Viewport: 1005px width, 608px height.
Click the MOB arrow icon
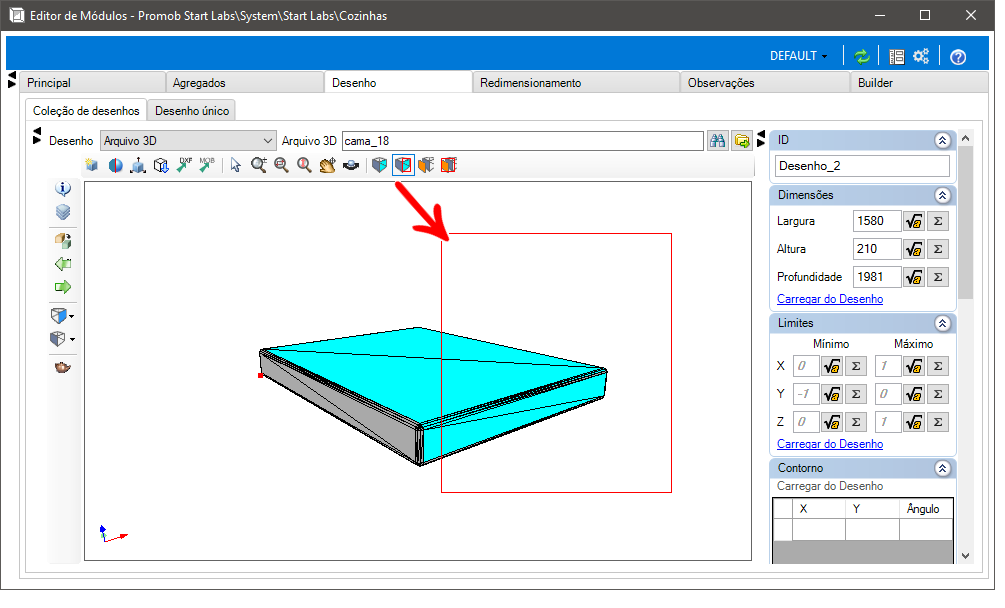(206, 165)
